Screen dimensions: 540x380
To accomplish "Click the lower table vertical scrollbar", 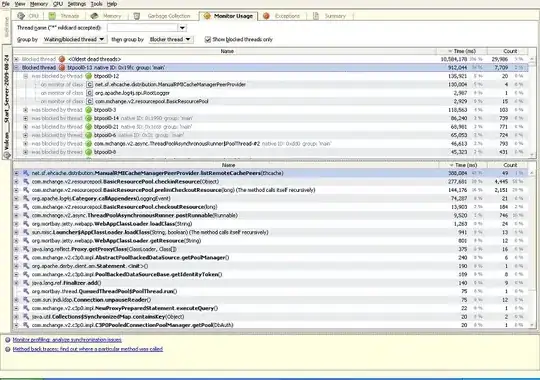I will tap(532, 248).
